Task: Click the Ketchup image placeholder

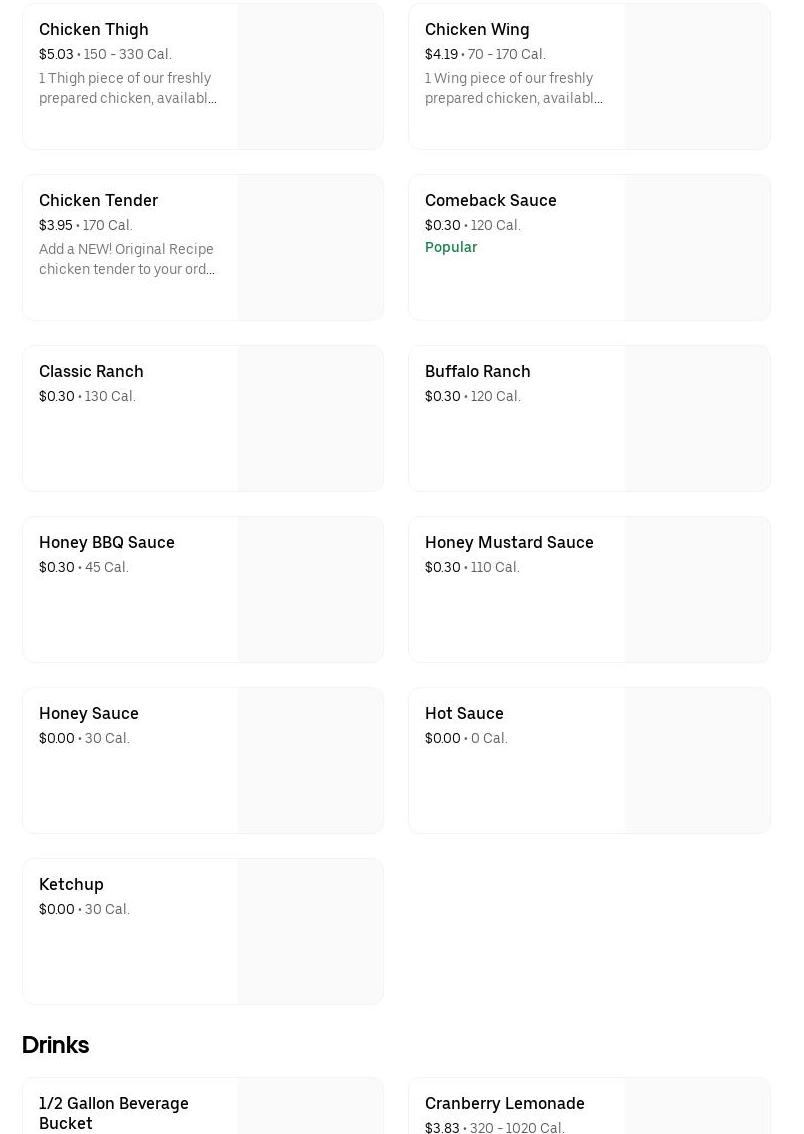Action: tap(310, 932)
